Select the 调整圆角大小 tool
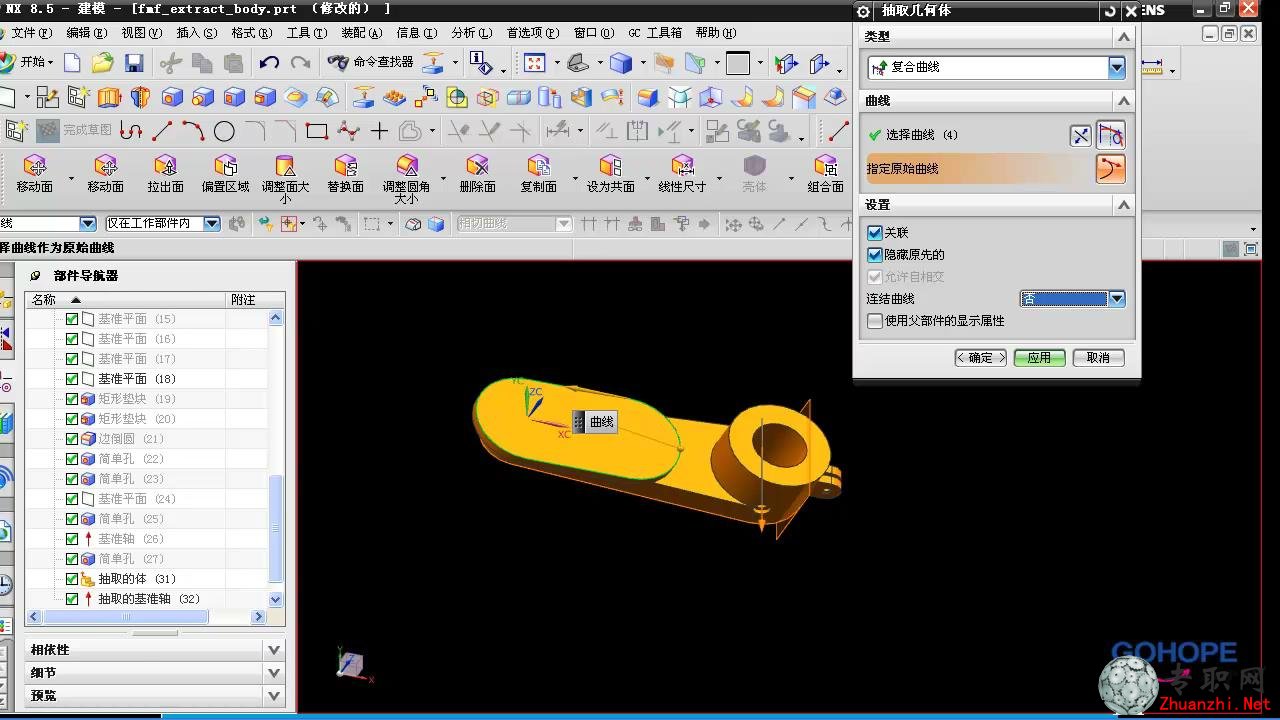 click(407, 179)
